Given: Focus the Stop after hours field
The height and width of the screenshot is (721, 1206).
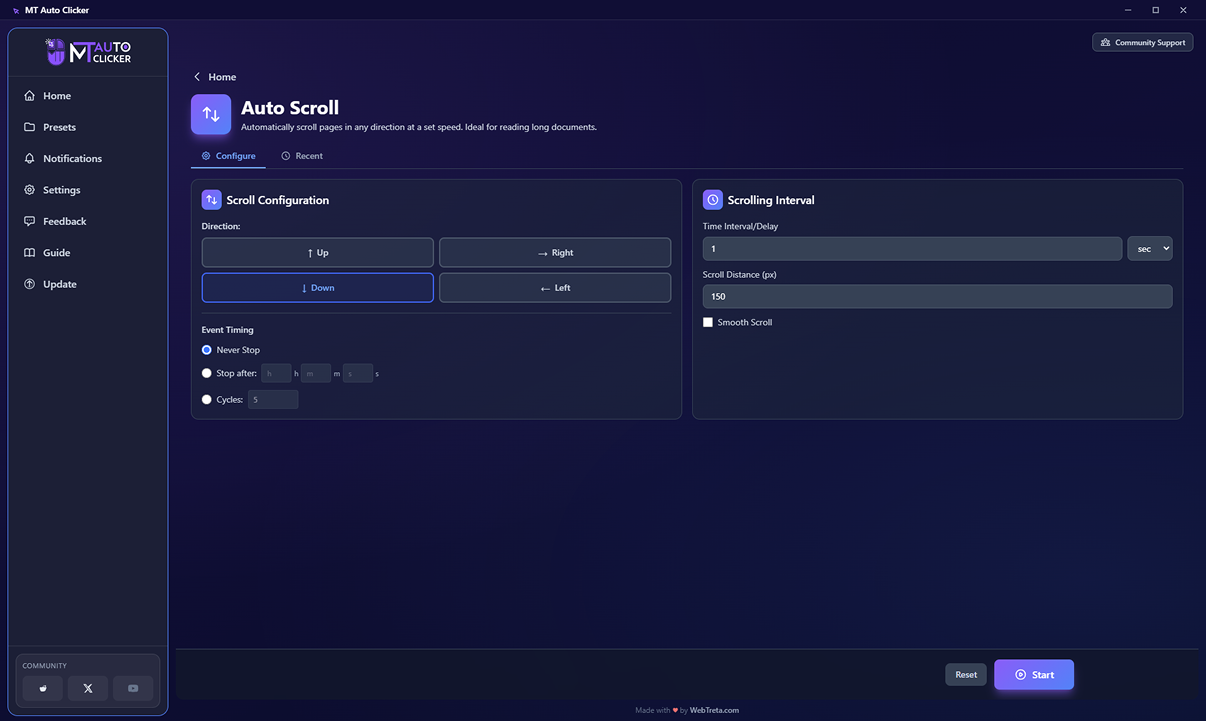Looking at the screenshot, I should click(x=276, y=373).
